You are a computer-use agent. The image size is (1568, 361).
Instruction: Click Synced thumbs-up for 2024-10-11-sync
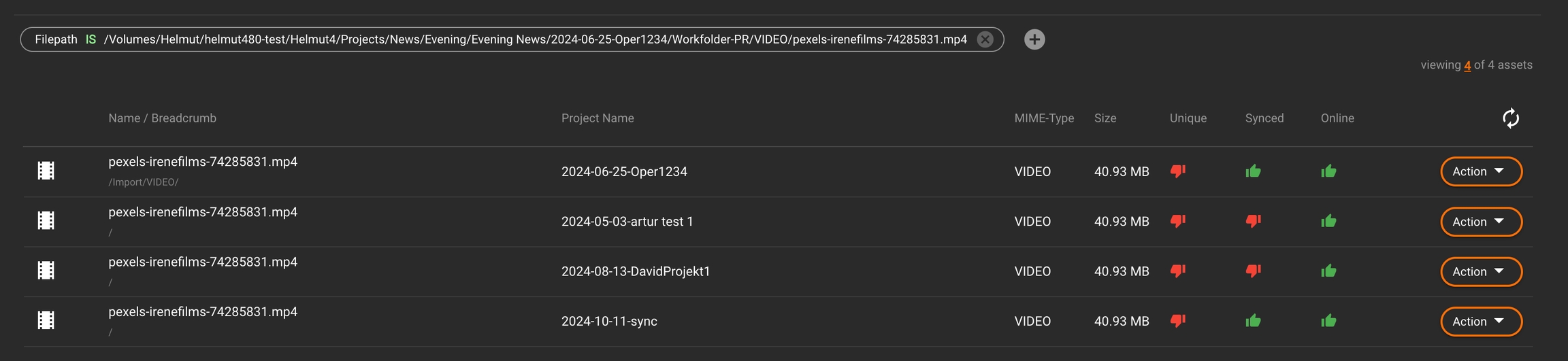(x=1253, y=321)
